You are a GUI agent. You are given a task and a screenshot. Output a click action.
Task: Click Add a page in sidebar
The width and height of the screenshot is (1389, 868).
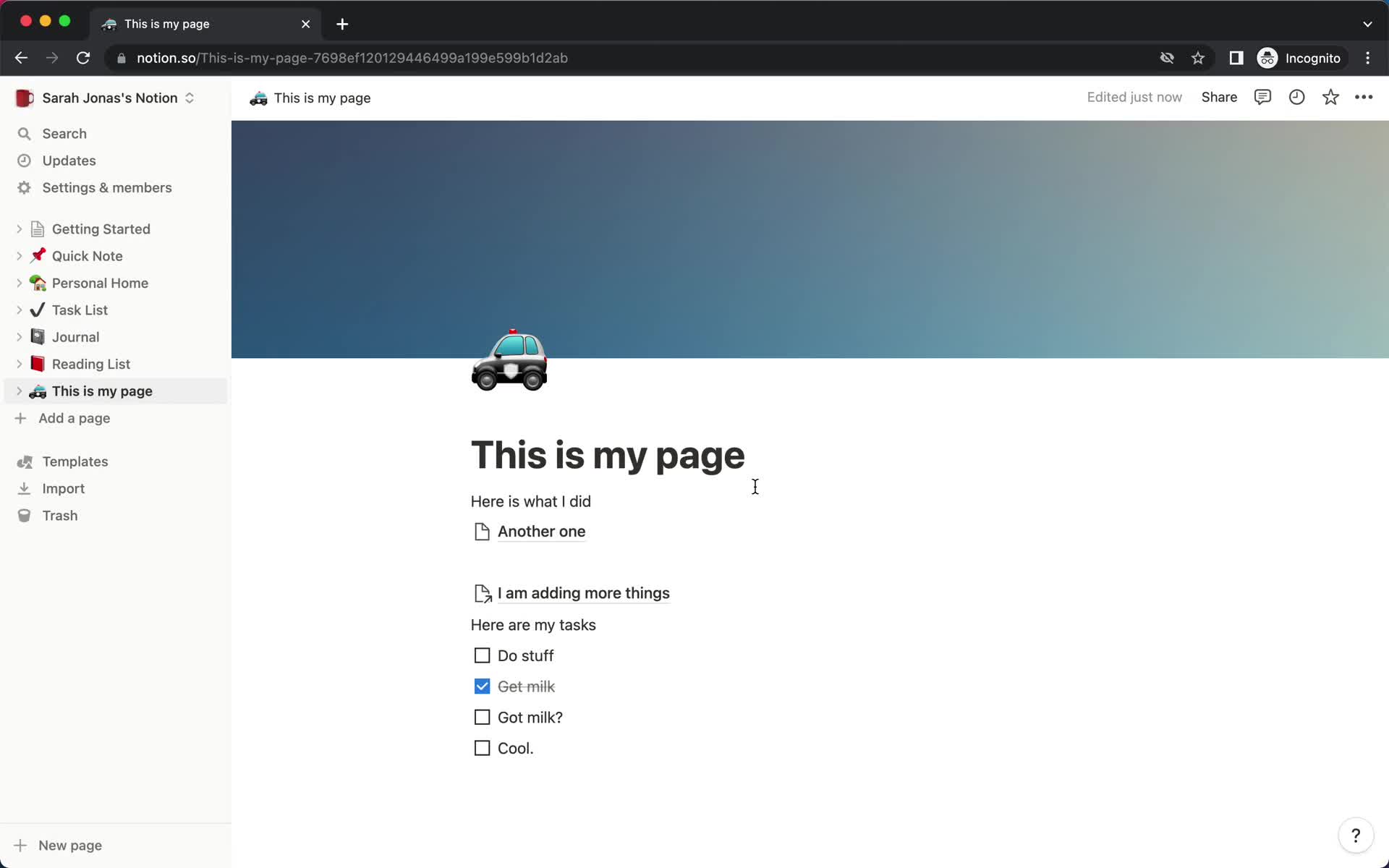[74, 418]
